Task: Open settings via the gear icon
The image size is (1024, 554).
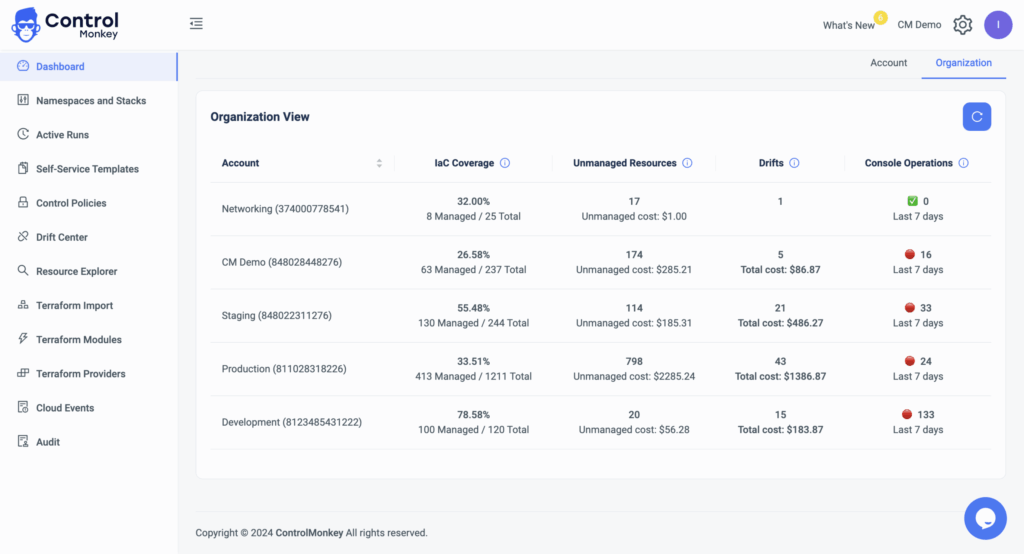Action: (963, 25)
